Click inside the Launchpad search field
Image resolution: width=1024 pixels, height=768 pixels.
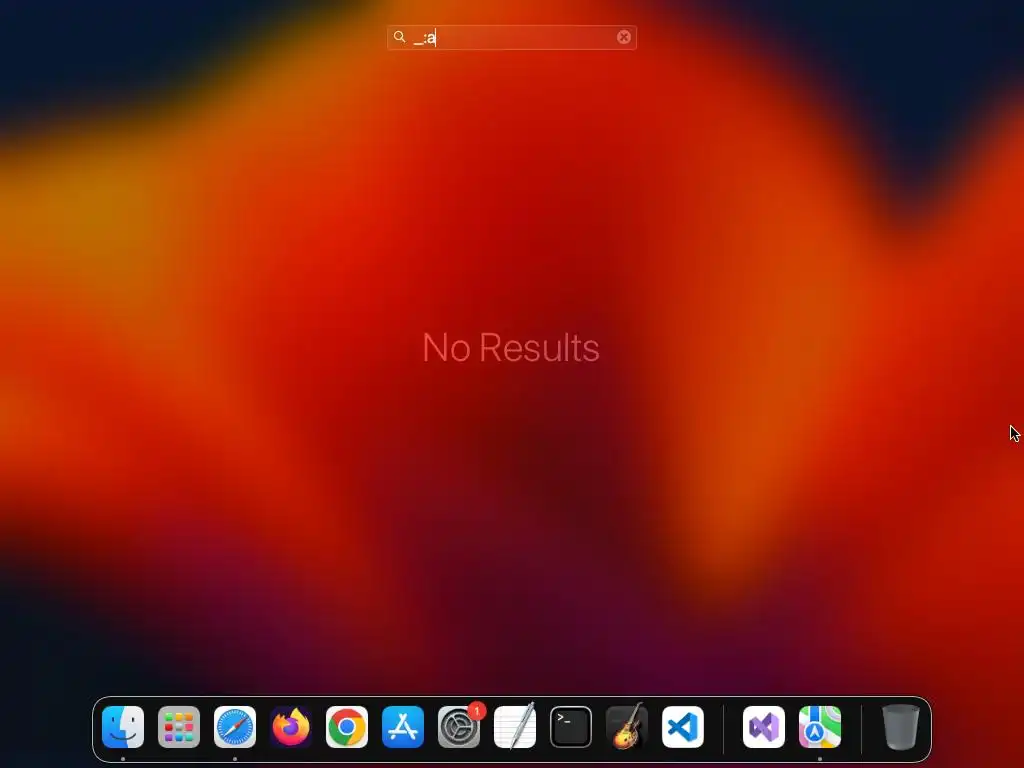click(x=511, y=37)
